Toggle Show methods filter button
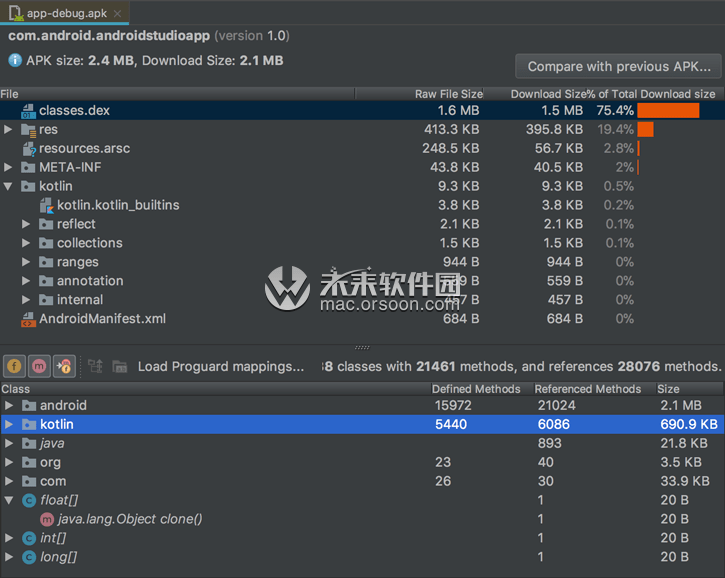Viewport: 725px width, 578px height. 39,367
